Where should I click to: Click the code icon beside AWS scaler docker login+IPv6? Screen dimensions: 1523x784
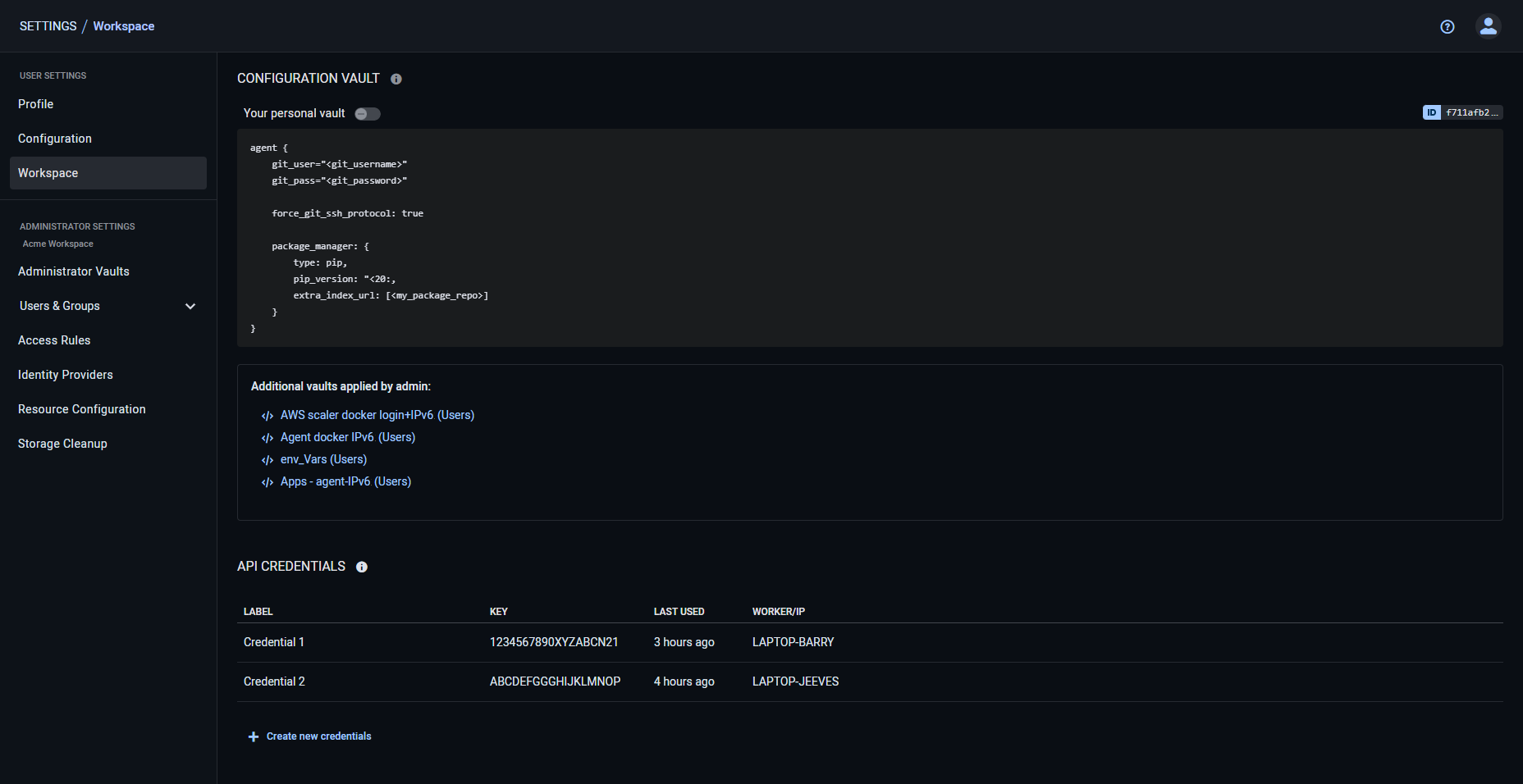(x=267, y=415)
